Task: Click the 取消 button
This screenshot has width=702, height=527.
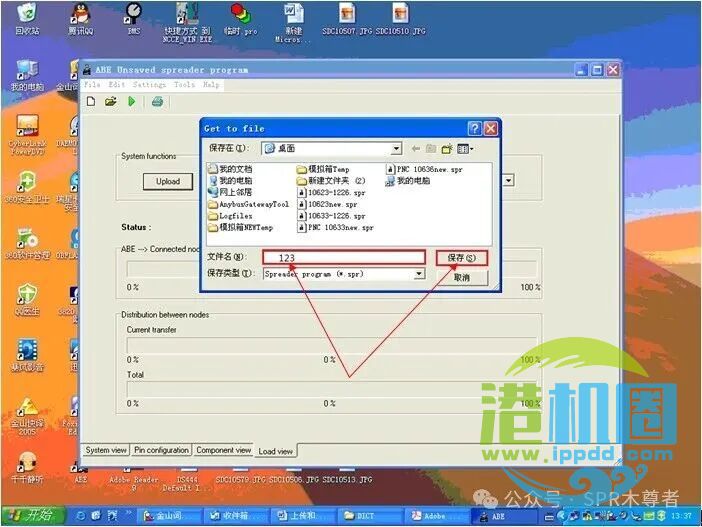Action: (462, 277)
